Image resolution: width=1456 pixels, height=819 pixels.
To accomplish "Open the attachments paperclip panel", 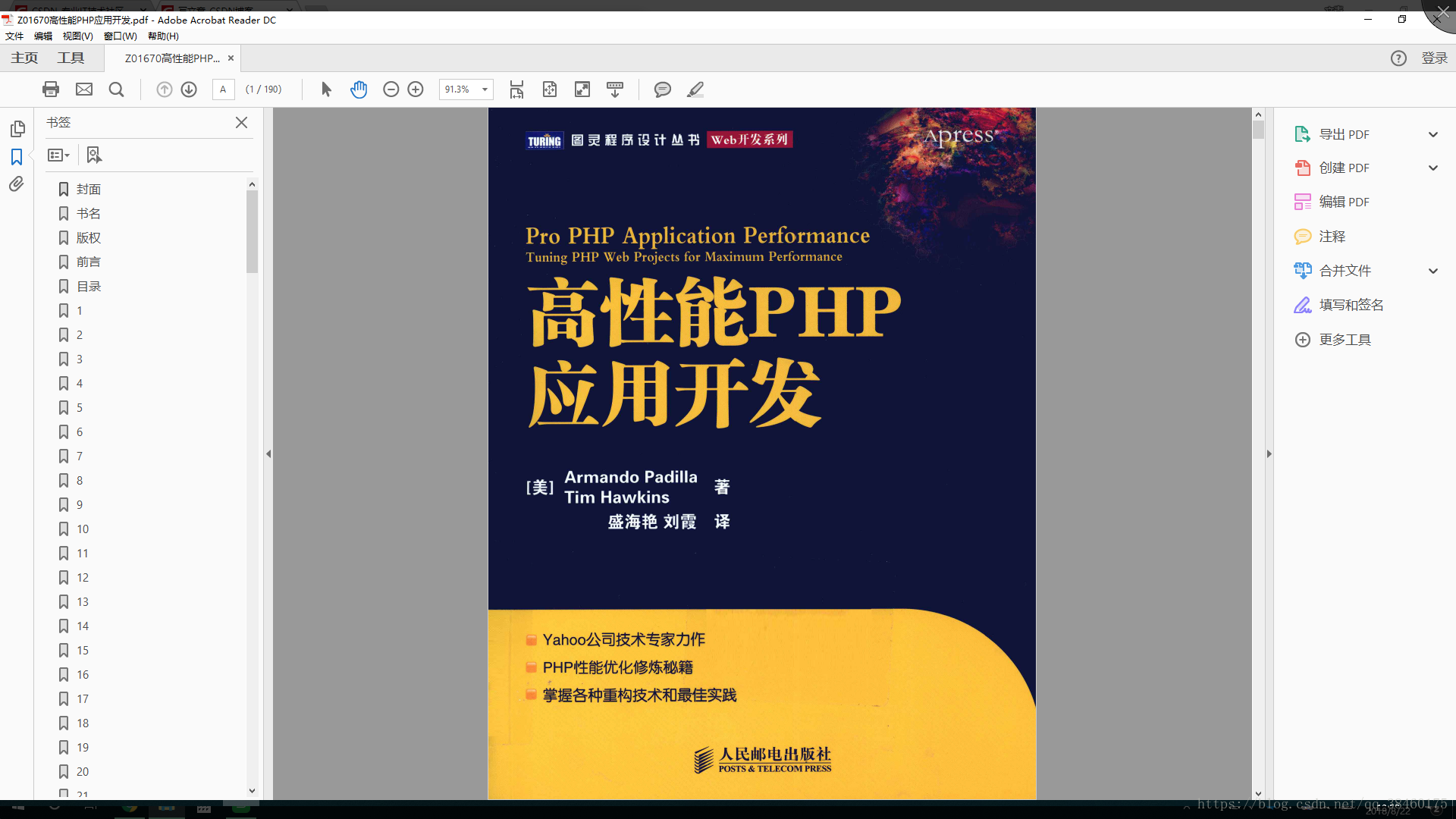I will [17, 184].
